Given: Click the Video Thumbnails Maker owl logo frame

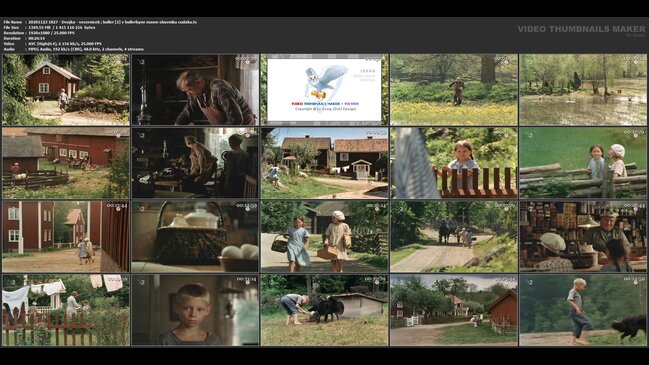Looking at the screenshot, I should coord(324,89).
